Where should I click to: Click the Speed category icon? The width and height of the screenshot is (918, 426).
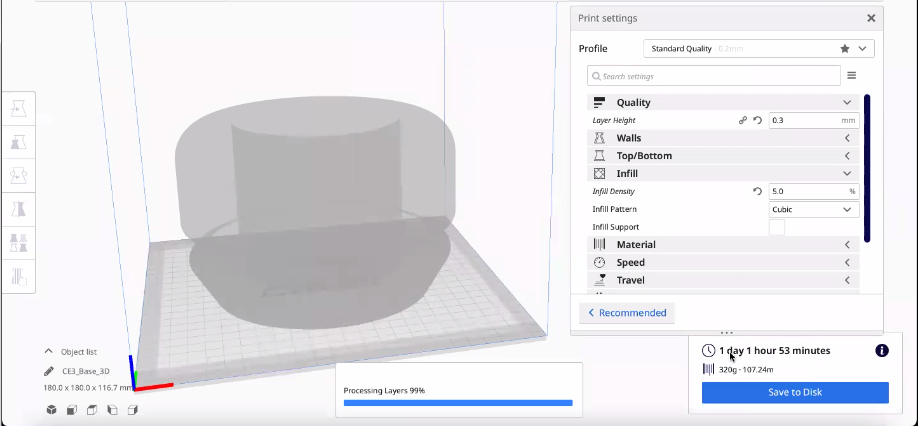(599, 262)
